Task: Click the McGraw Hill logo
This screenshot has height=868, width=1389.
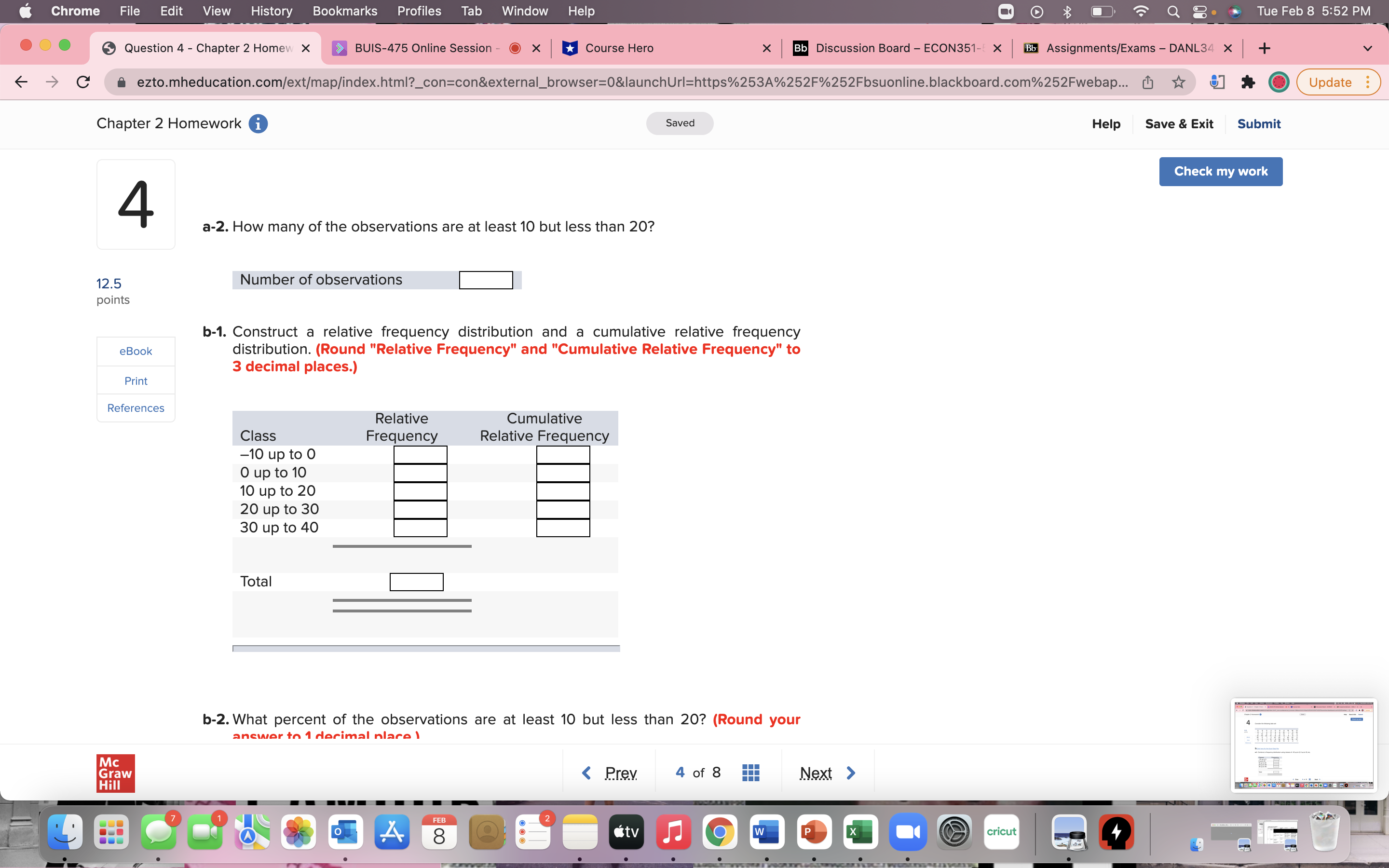Action: (115, 773)
